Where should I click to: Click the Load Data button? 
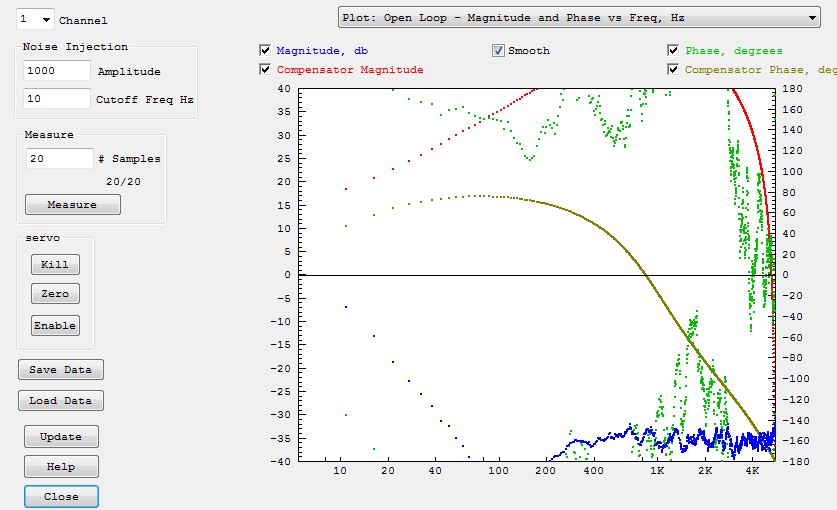click(61, 401)
